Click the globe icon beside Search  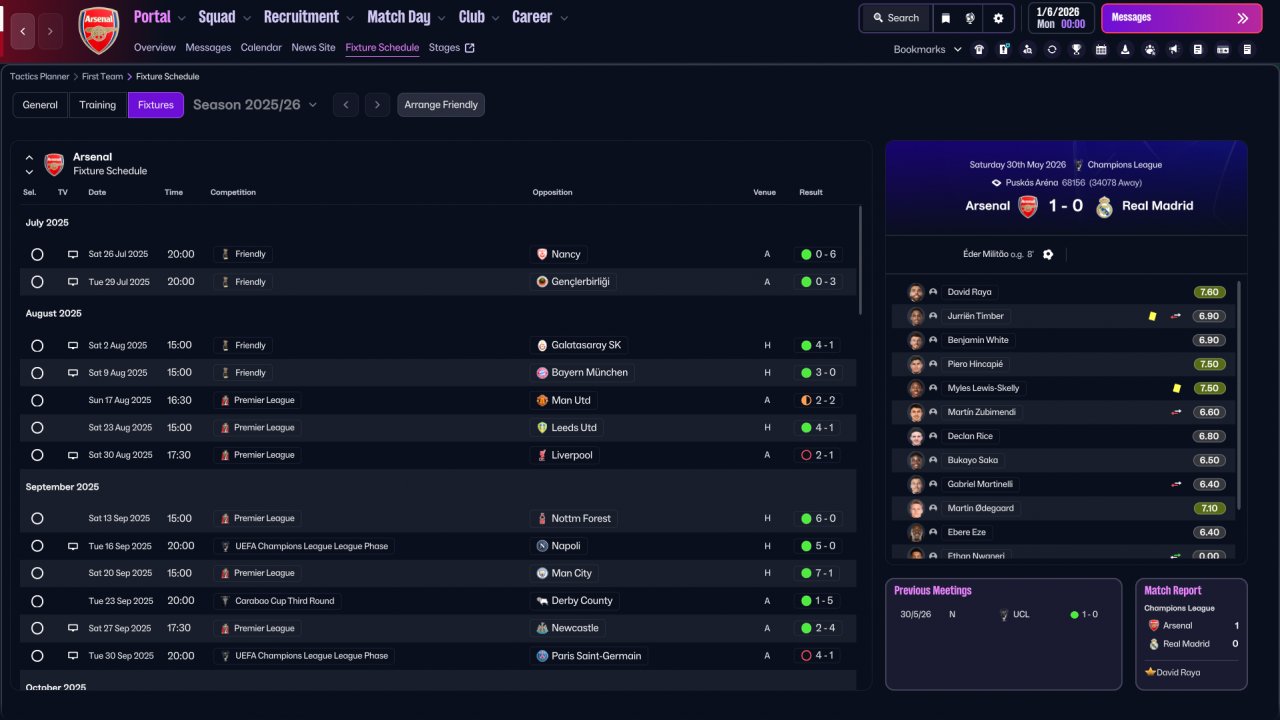970,18
